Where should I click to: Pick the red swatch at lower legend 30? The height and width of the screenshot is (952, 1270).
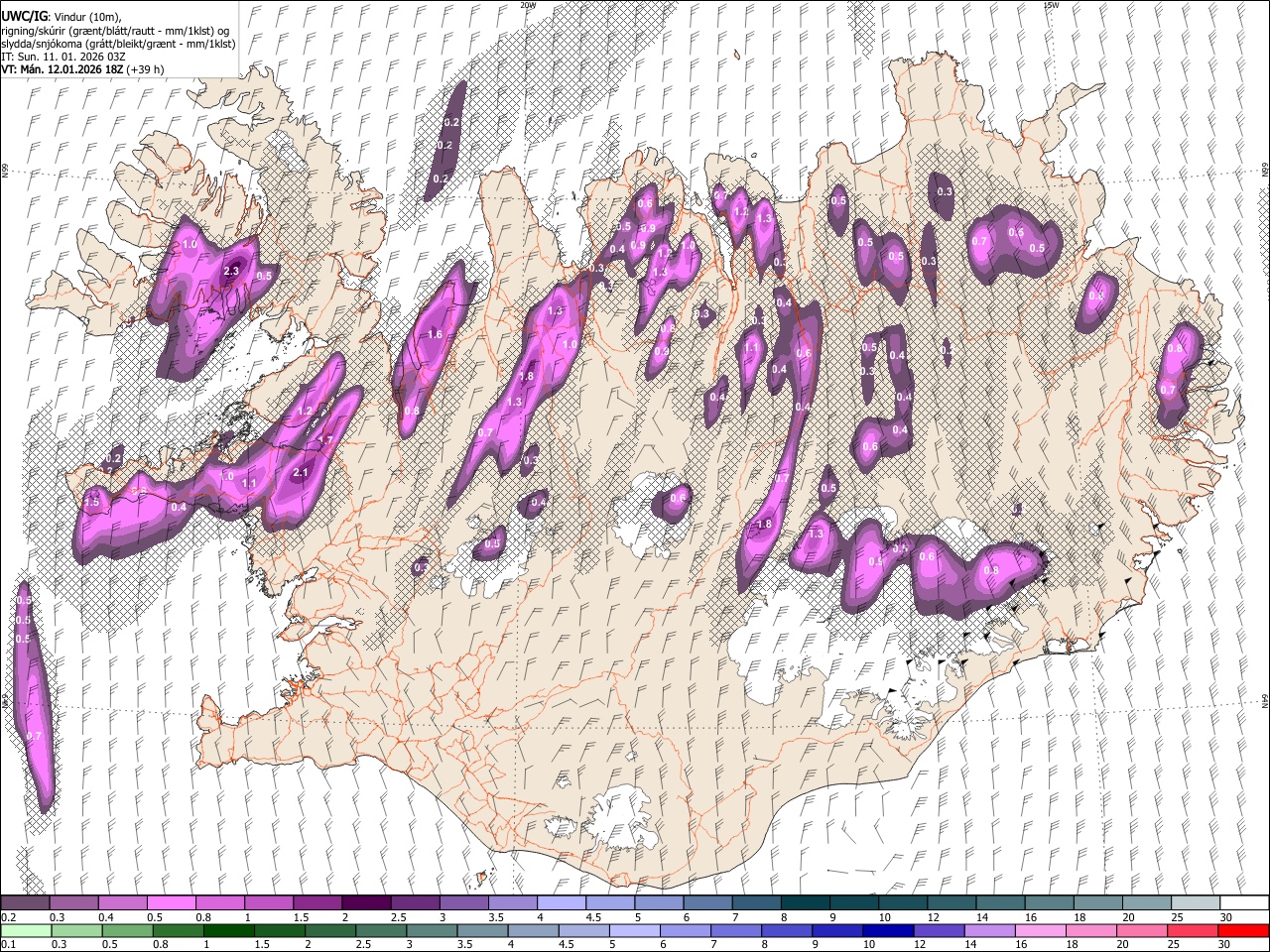pos(1243,930)
